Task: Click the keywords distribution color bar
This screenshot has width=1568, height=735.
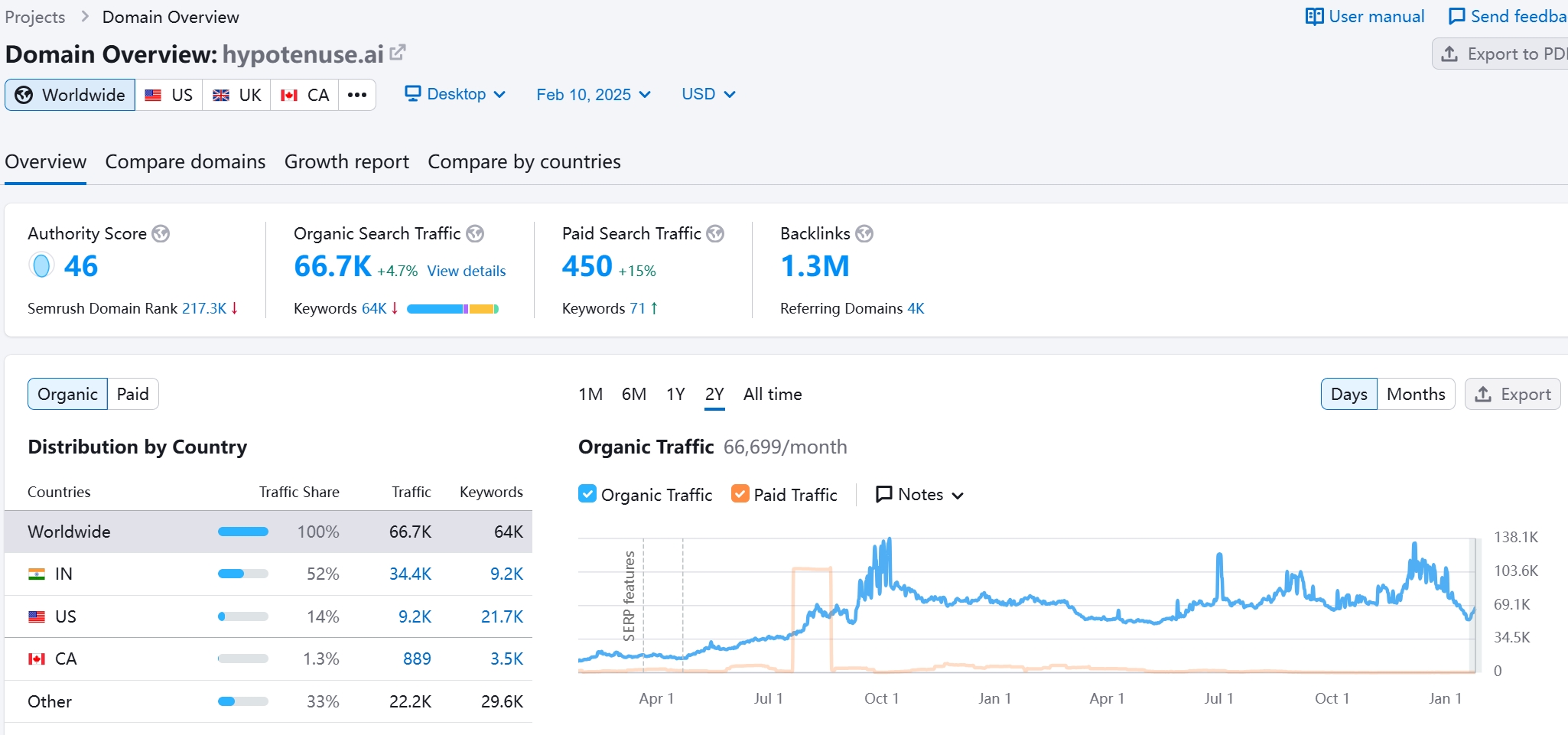Action: pyautogui.click(x=452, y=309)
